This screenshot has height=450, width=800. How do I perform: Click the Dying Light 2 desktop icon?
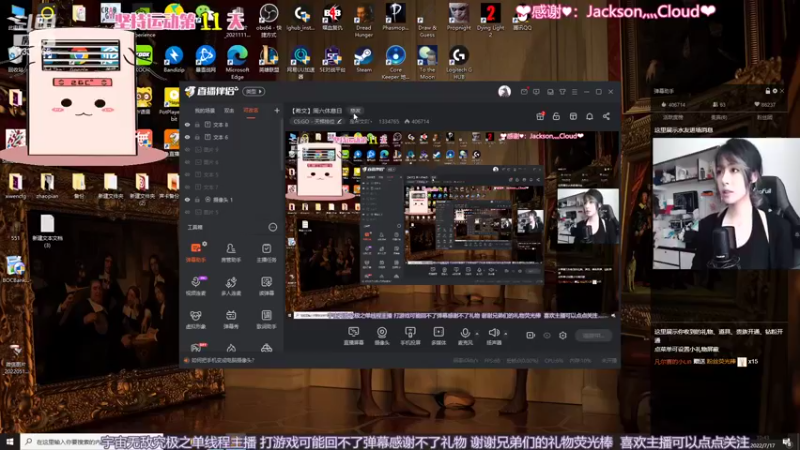(490, 20)
